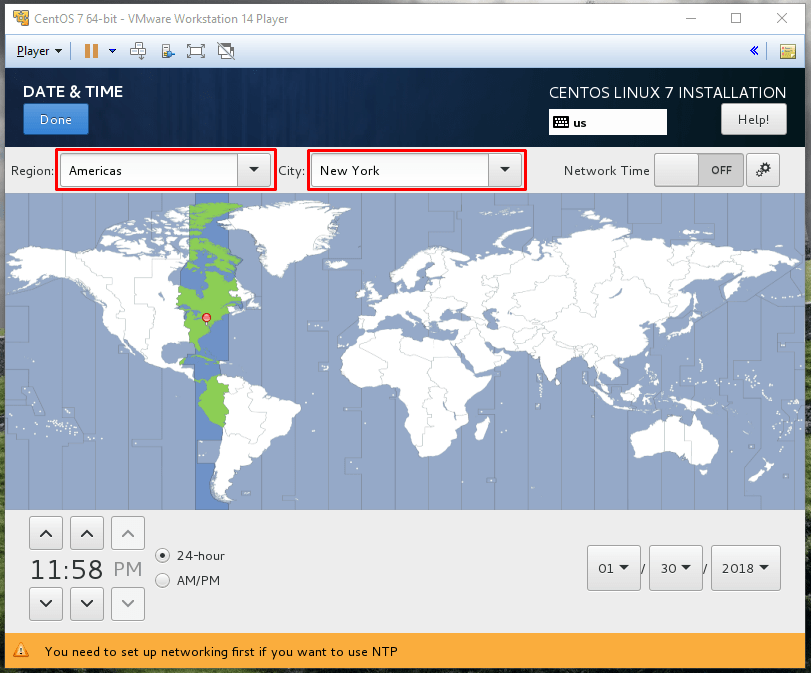Viewport: 811px width, 673px height.
Task: Click Australia on the timezone map
Action: [672, 440]
